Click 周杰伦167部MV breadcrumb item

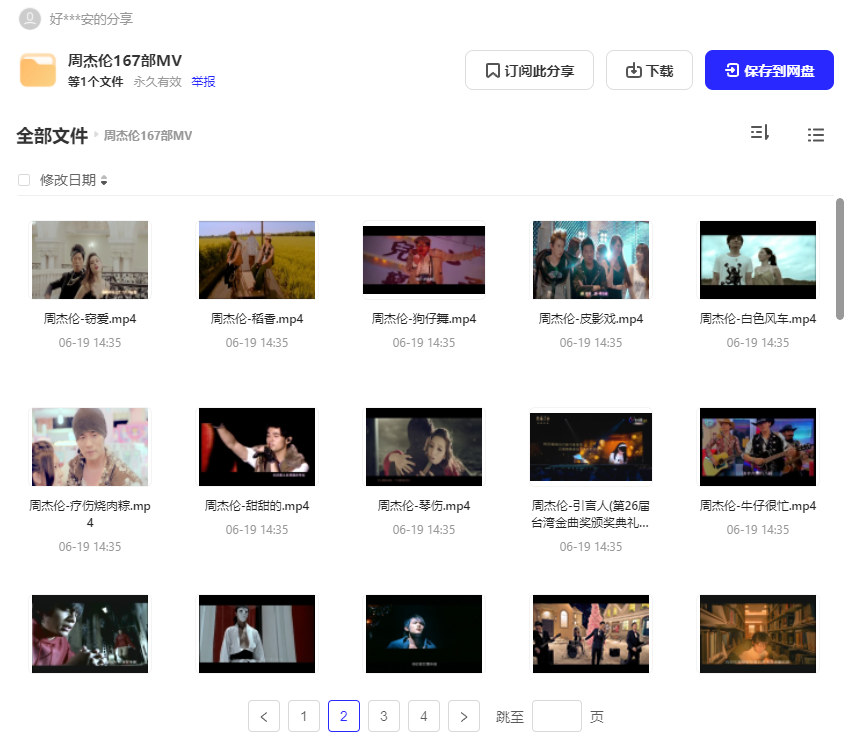click(x=148, y=136)
